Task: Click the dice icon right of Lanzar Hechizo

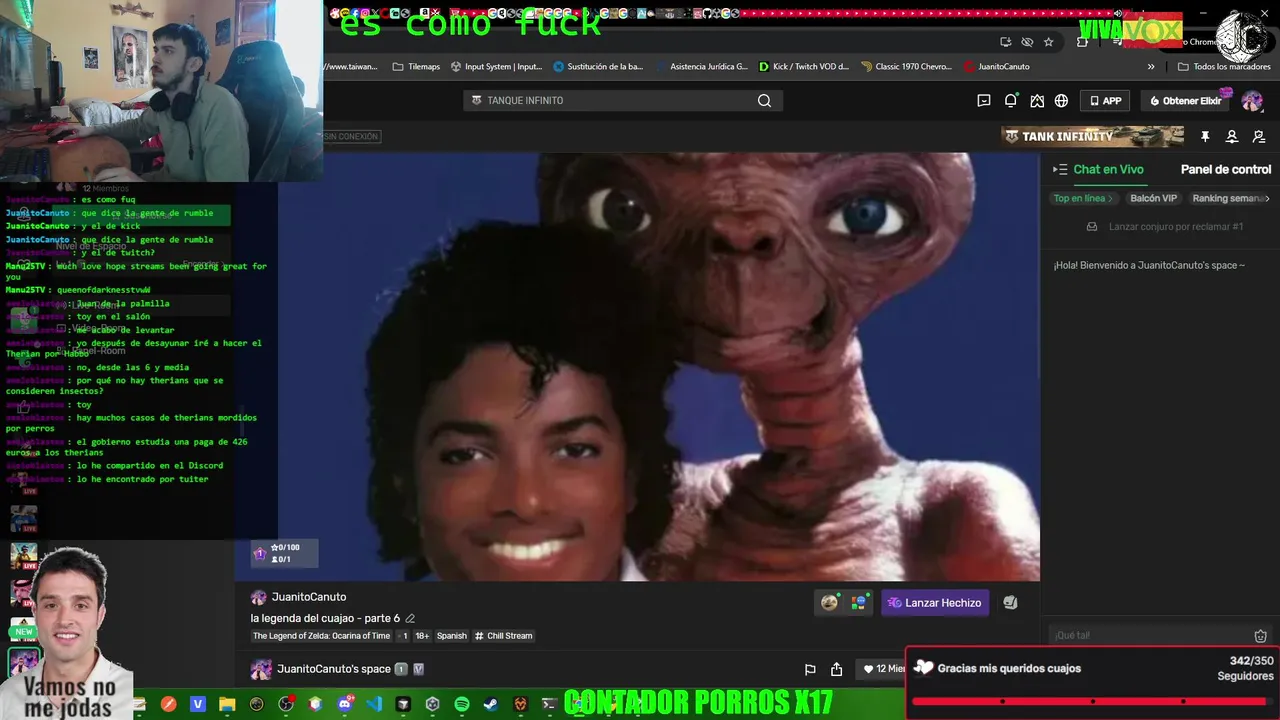Action: [1010, 602]
